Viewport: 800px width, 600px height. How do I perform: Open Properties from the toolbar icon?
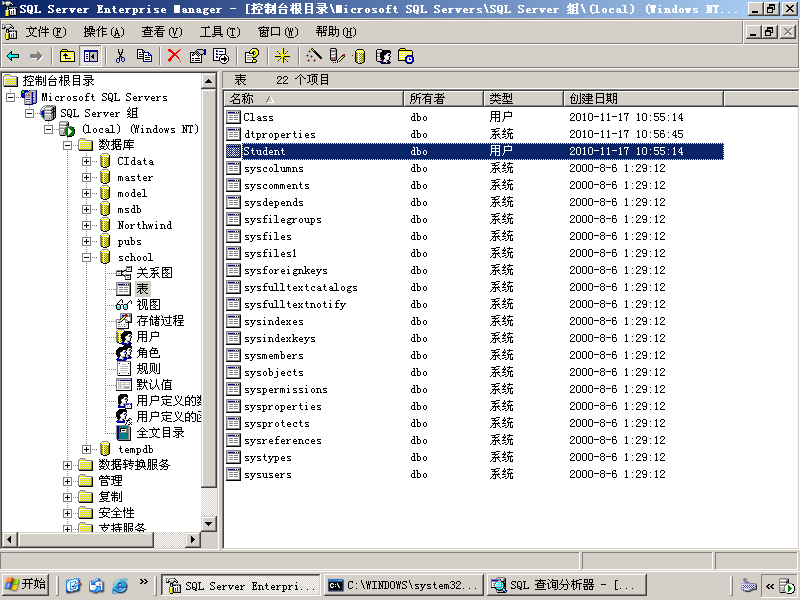point(197,56)
